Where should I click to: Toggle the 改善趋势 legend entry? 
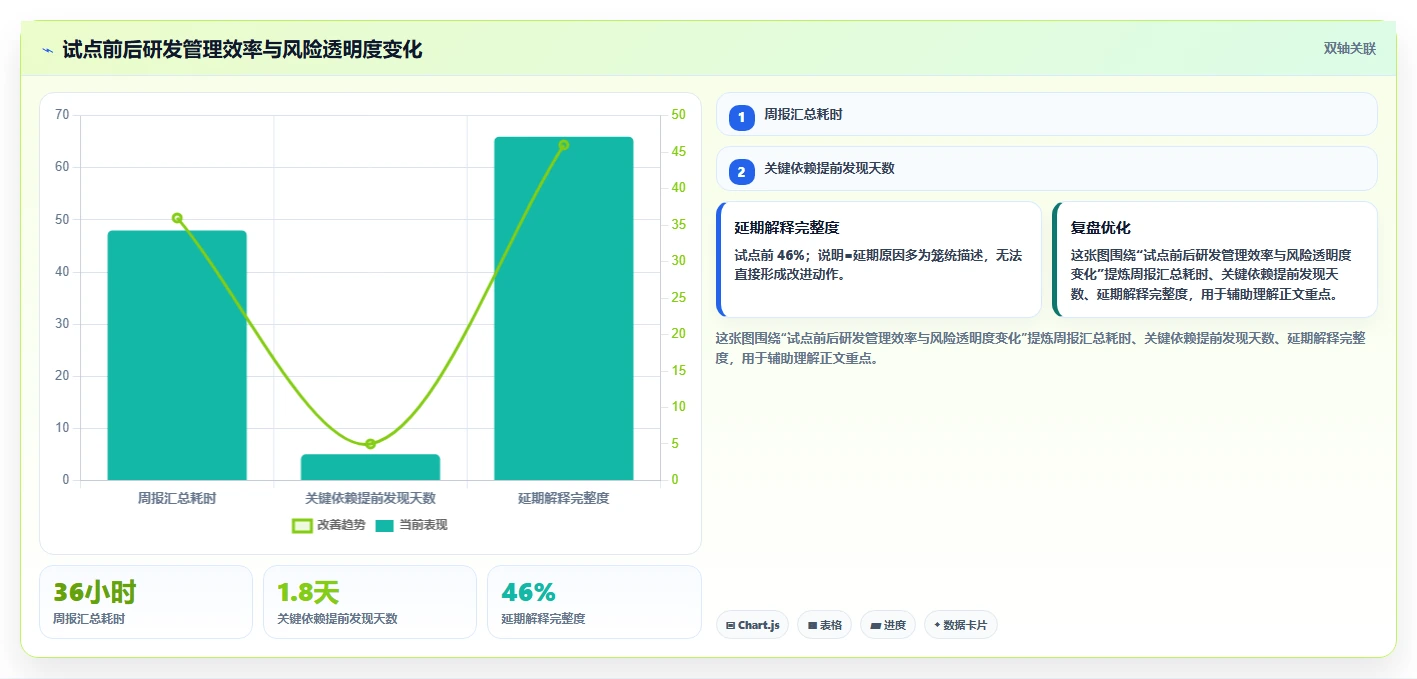pyautogui.click(x=328, y=525)
